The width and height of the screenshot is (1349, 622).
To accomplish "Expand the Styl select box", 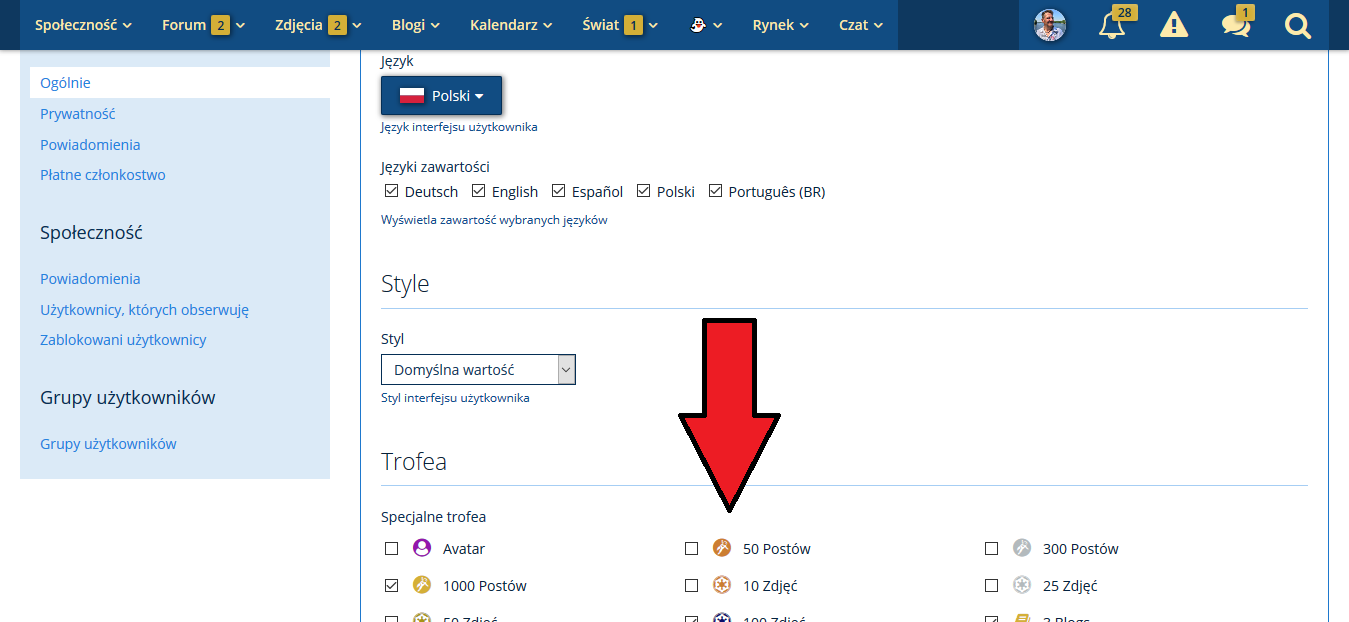I will (478, 370).
